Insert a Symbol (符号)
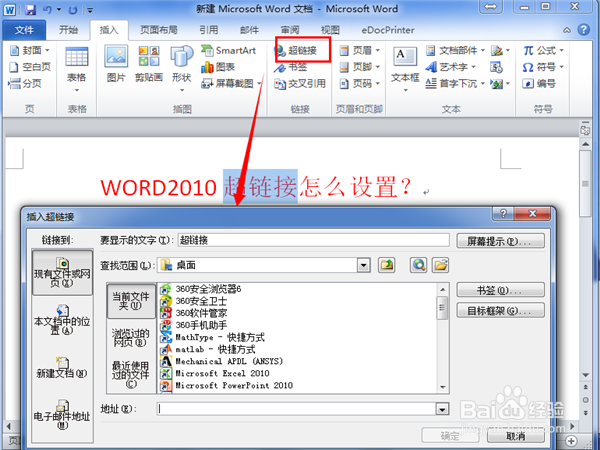Screen dimensions: 600x450 point(543,67)
